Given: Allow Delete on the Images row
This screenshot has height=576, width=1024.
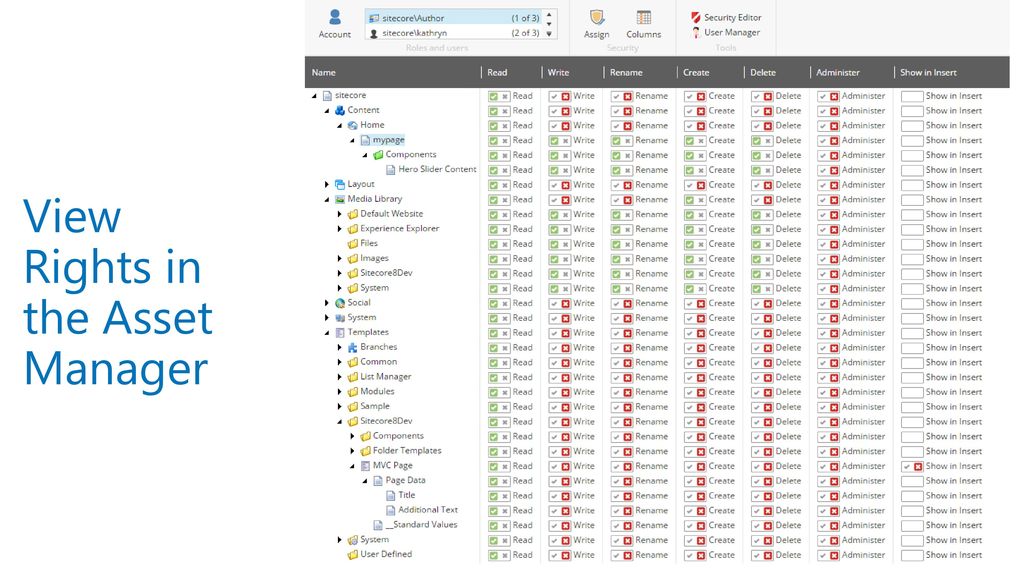Looking at the screenshot, I should [756, 259].
